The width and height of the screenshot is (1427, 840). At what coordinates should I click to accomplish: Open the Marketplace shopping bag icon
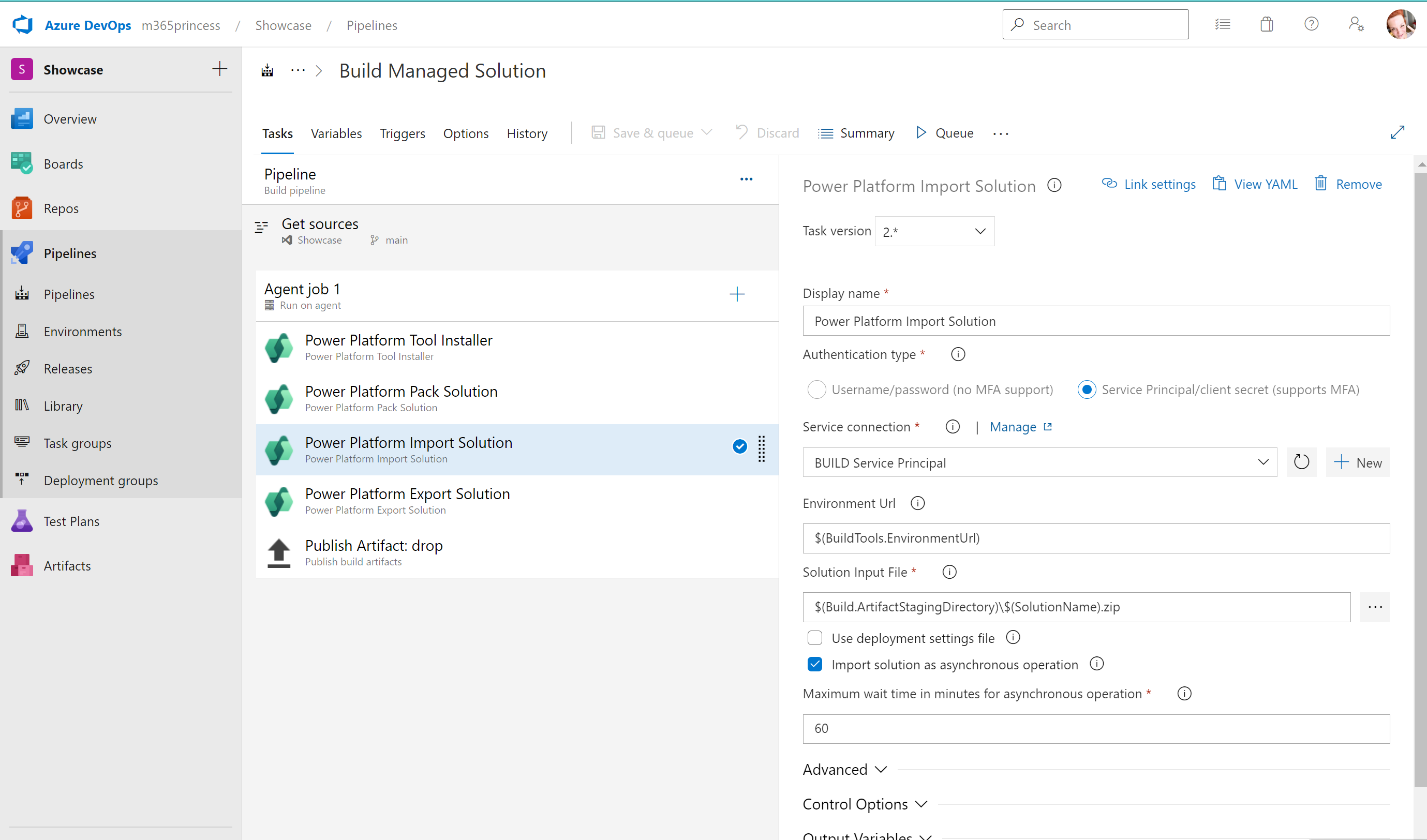[1267, 24]
